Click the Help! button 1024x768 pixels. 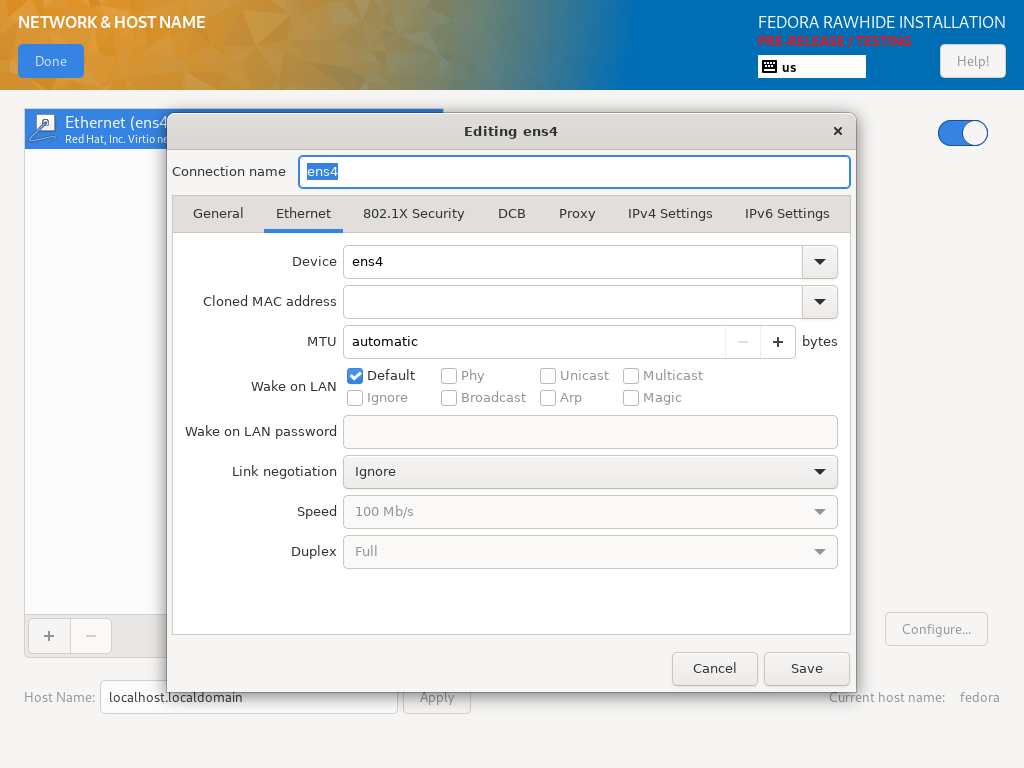tap(972, 61)
